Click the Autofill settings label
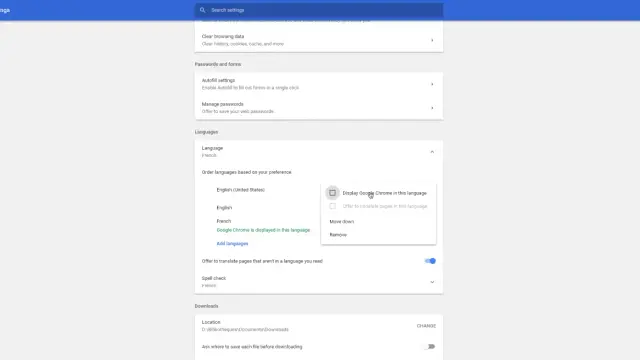The height and width of the screenshot is (360, 640). 218,80
